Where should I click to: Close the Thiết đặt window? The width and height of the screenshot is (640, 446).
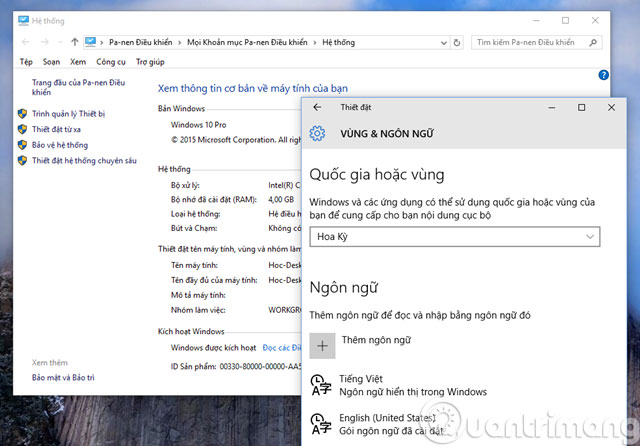(611, 107)
